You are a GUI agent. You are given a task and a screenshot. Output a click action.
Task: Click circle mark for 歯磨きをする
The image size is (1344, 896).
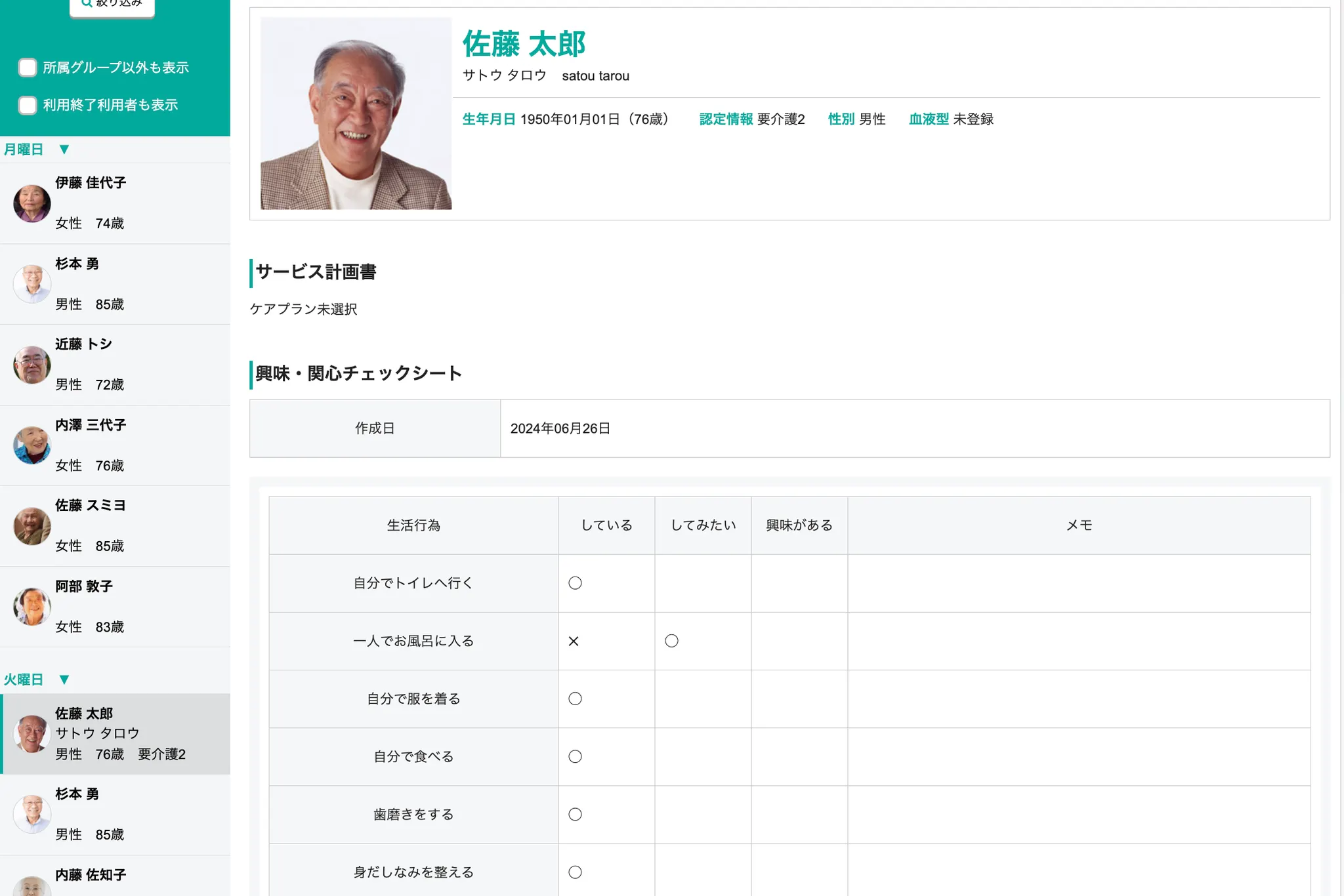coord(575,814)
